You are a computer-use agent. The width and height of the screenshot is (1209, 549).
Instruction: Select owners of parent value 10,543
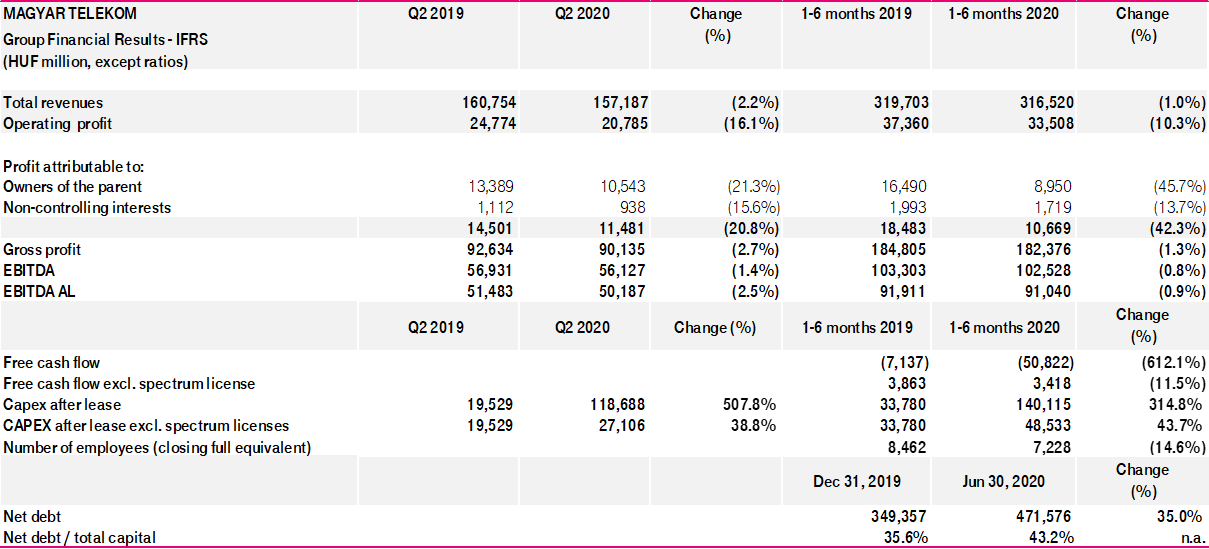coord(620,186)
